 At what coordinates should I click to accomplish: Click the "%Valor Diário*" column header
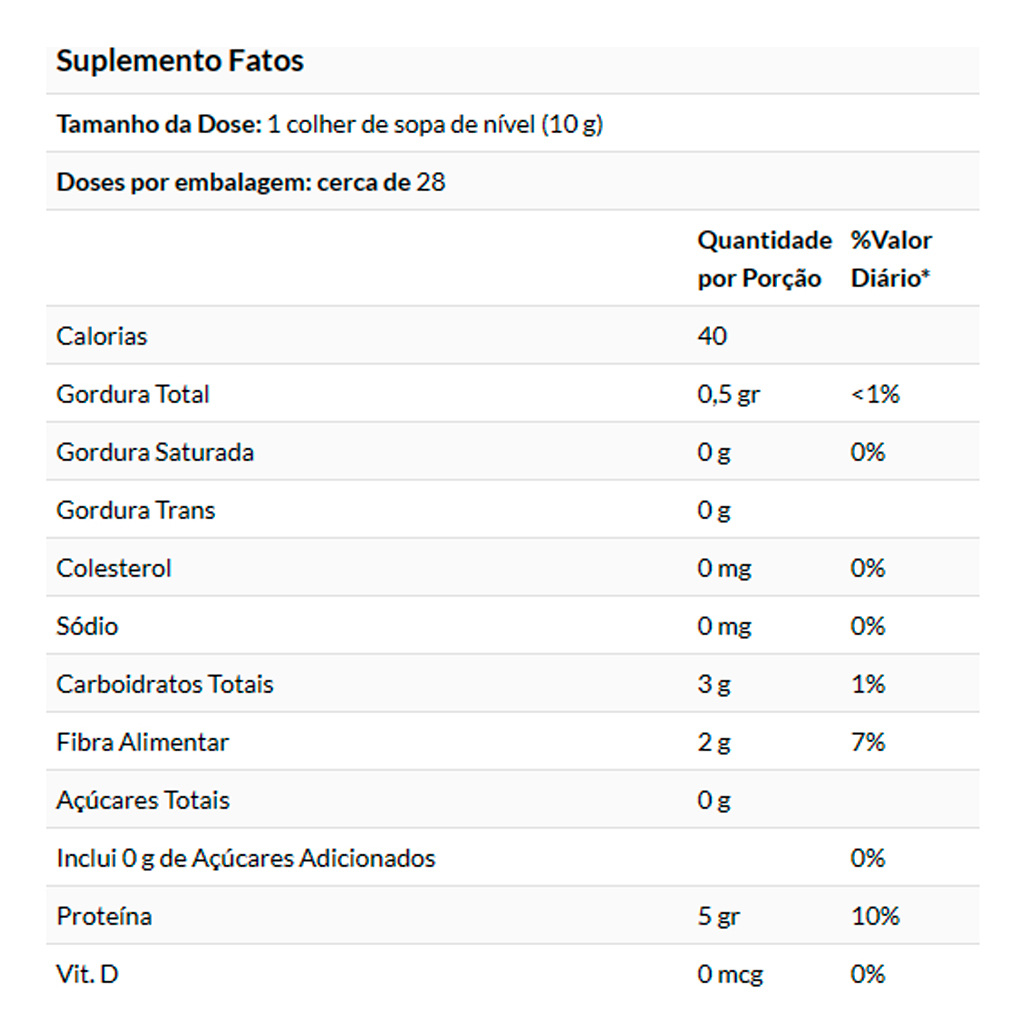pos(891,259)
